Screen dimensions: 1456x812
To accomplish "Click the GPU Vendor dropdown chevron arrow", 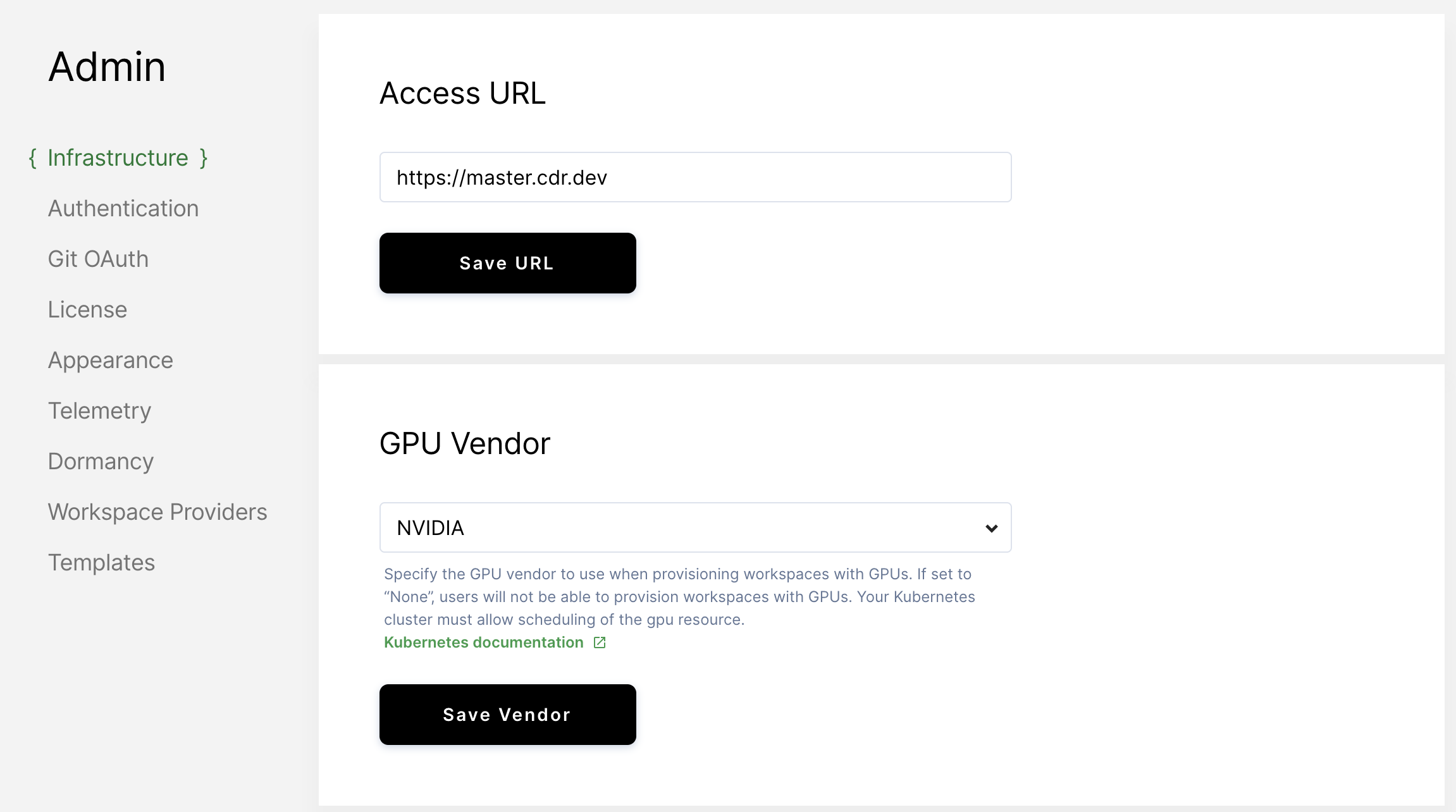I will pyautogui.click(x=991, y=528).
